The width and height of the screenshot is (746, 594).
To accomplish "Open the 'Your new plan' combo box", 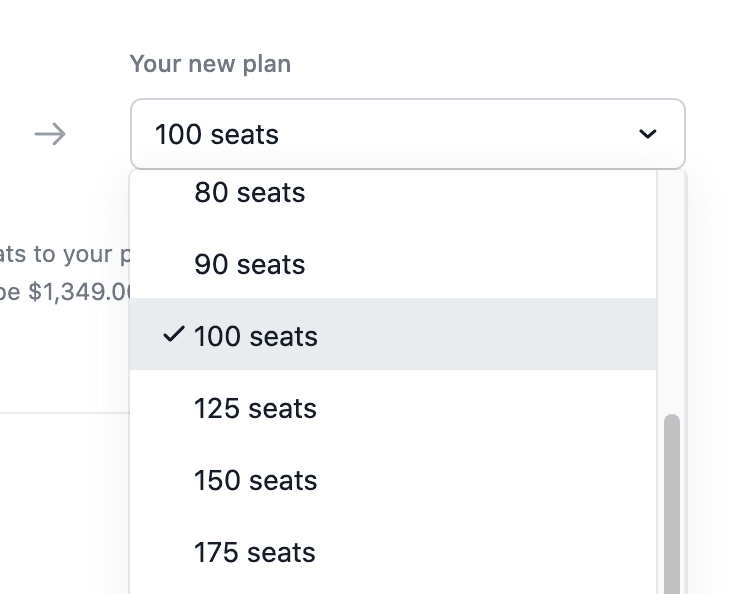I will (x=407, y=134).
